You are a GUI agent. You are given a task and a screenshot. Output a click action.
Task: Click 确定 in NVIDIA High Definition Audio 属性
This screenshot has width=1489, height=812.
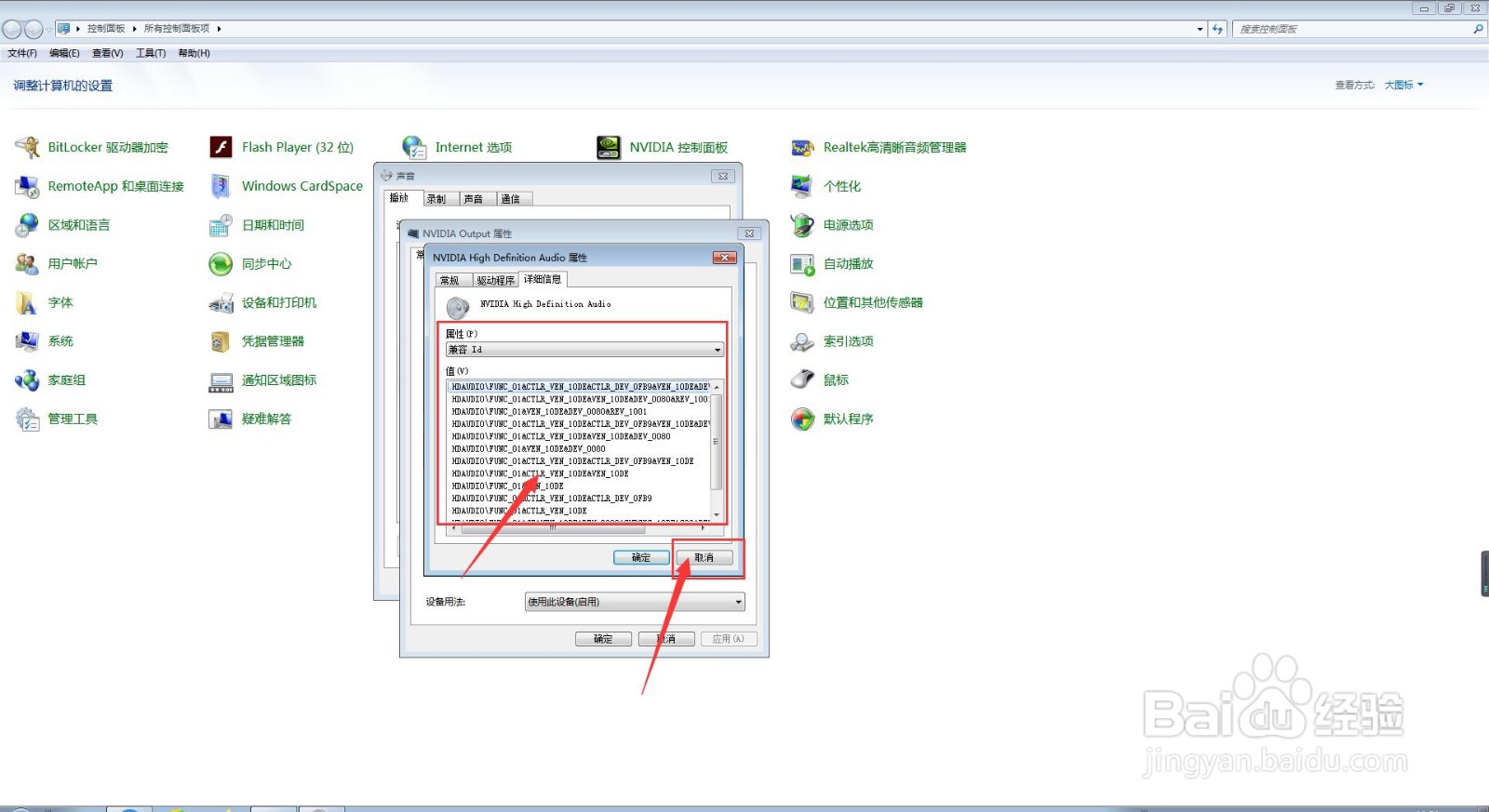tap(641, 557)
